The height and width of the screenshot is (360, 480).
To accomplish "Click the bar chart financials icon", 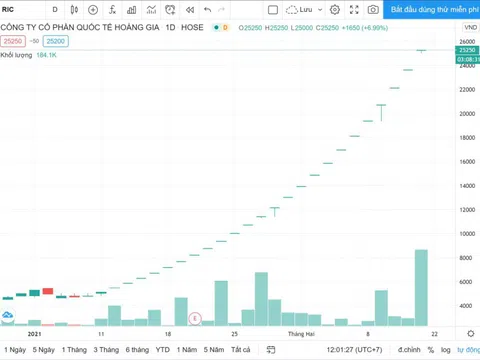I will click(131, 10).
